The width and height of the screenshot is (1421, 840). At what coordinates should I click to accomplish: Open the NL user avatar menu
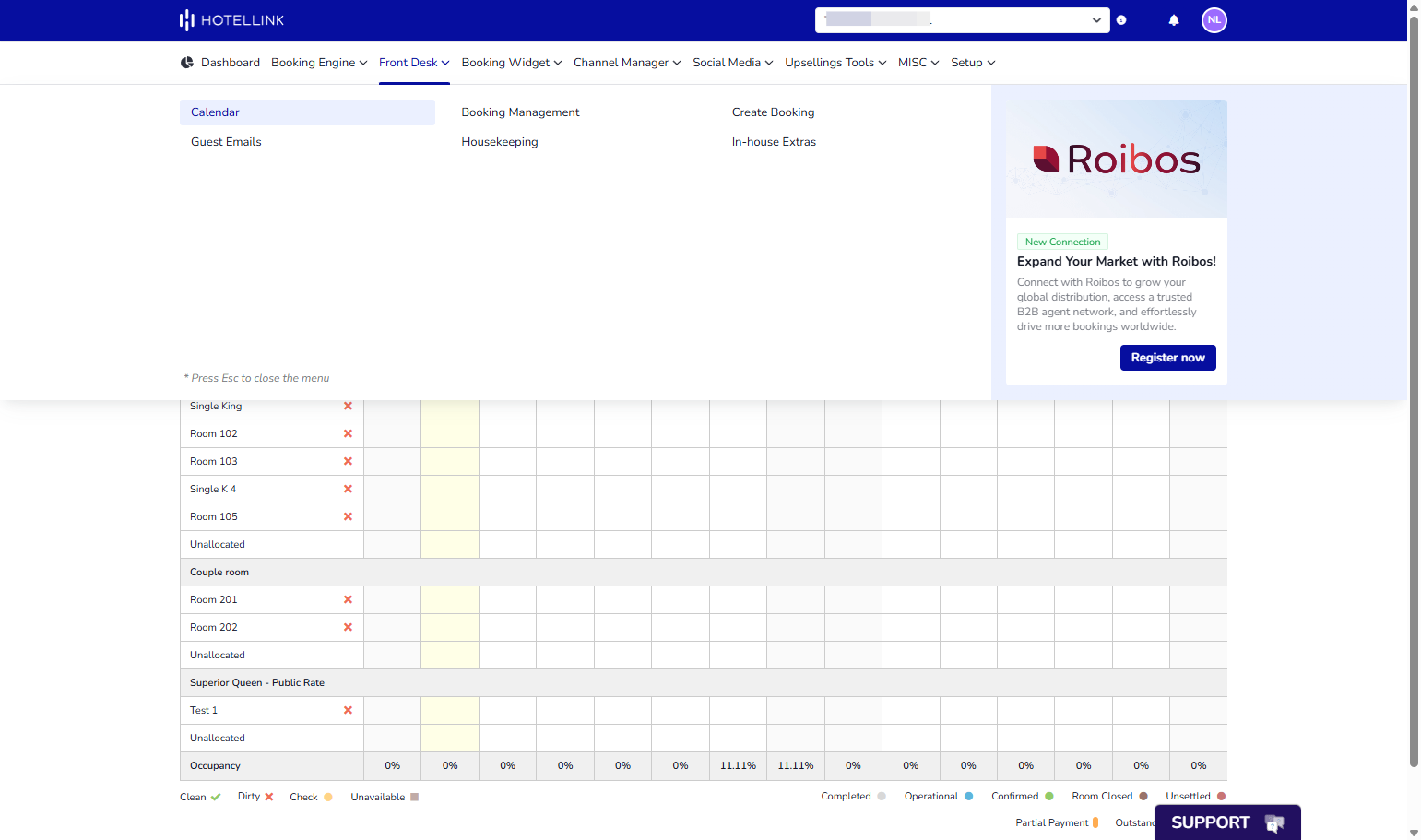point(1214,20)
